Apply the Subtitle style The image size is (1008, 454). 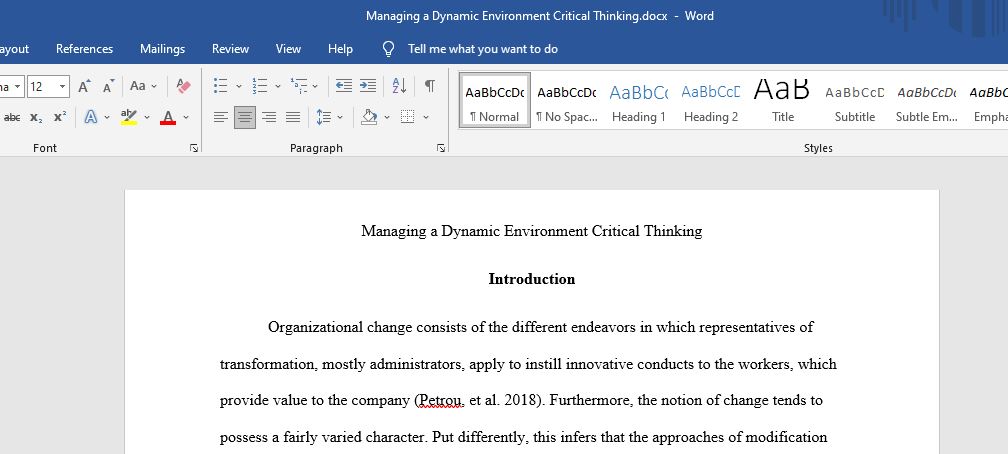click(x=855, y=100)
